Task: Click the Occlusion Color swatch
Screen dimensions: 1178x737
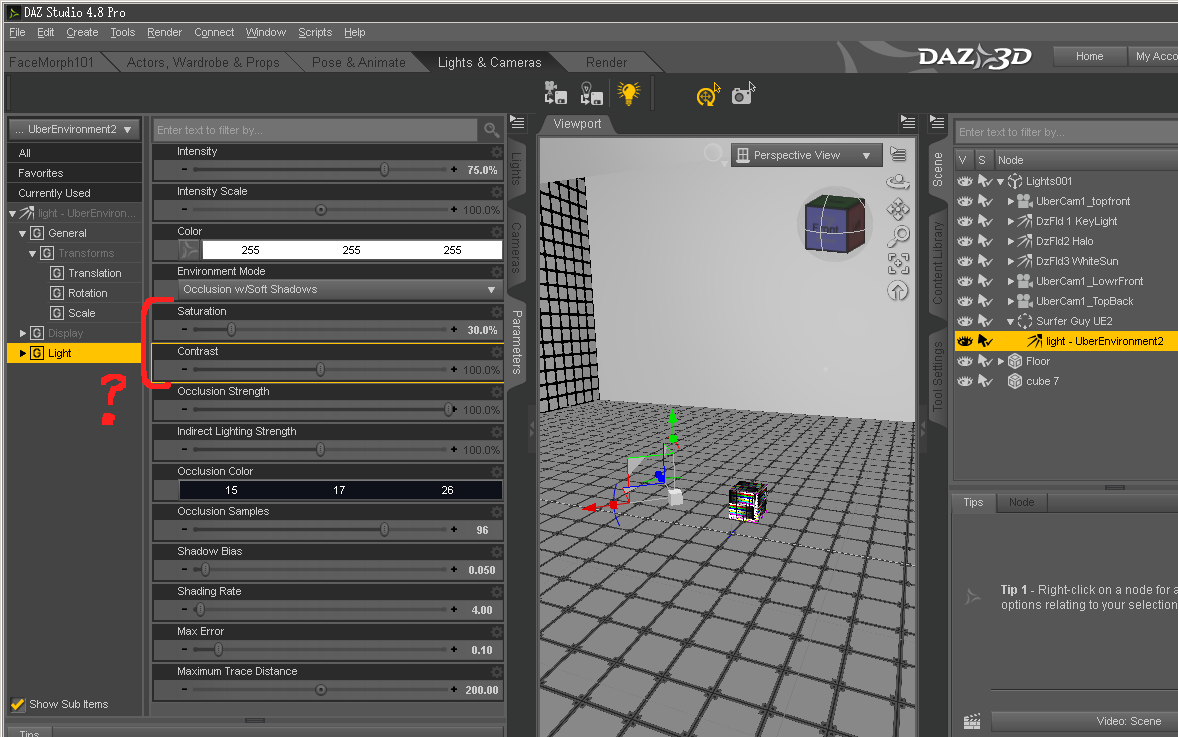Action: pyautogui.click(x=340, y=490)
